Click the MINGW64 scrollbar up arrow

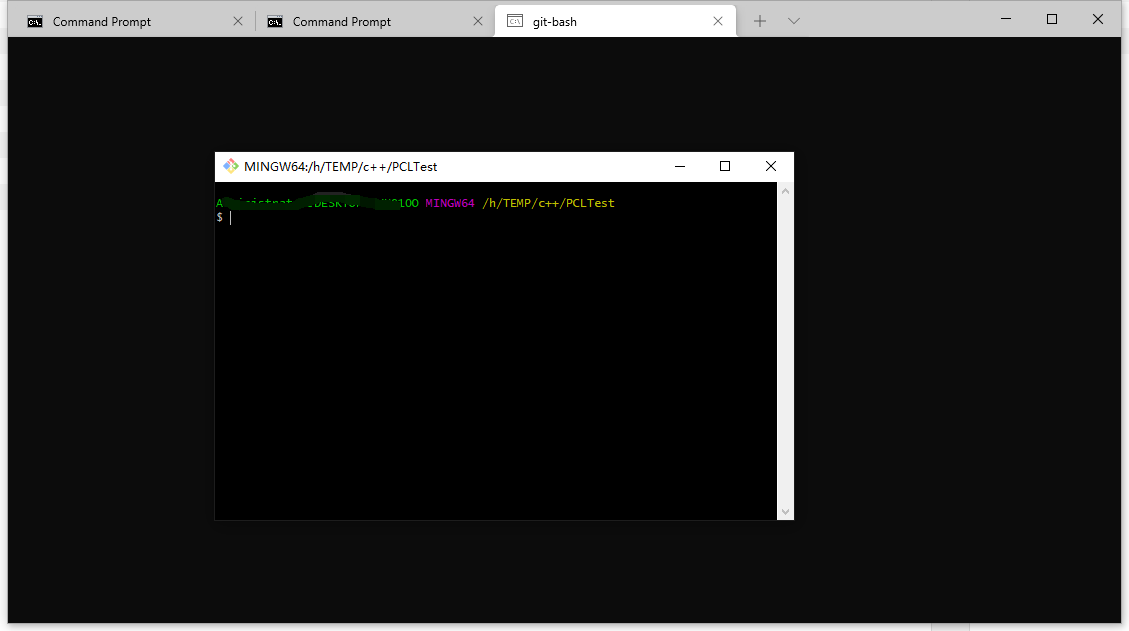[x=785, y=191]
